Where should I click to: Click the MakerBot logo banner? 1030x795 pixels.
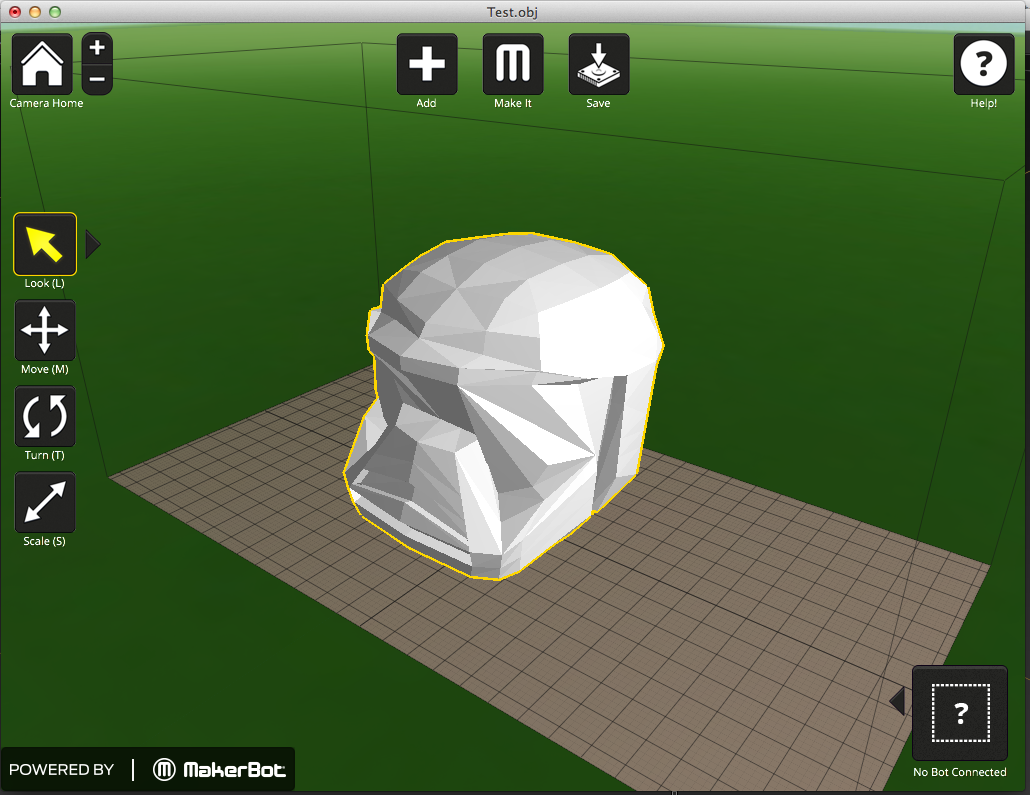click(x=147, y=769)
